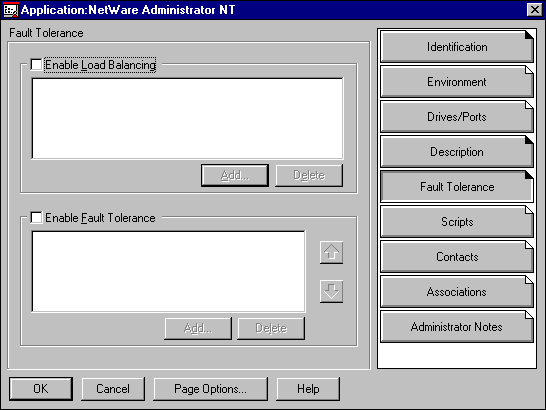The width and height of the screenshot is (546, 410).
Task: Click the application icon in title bar
Action: tap(10, 10)
